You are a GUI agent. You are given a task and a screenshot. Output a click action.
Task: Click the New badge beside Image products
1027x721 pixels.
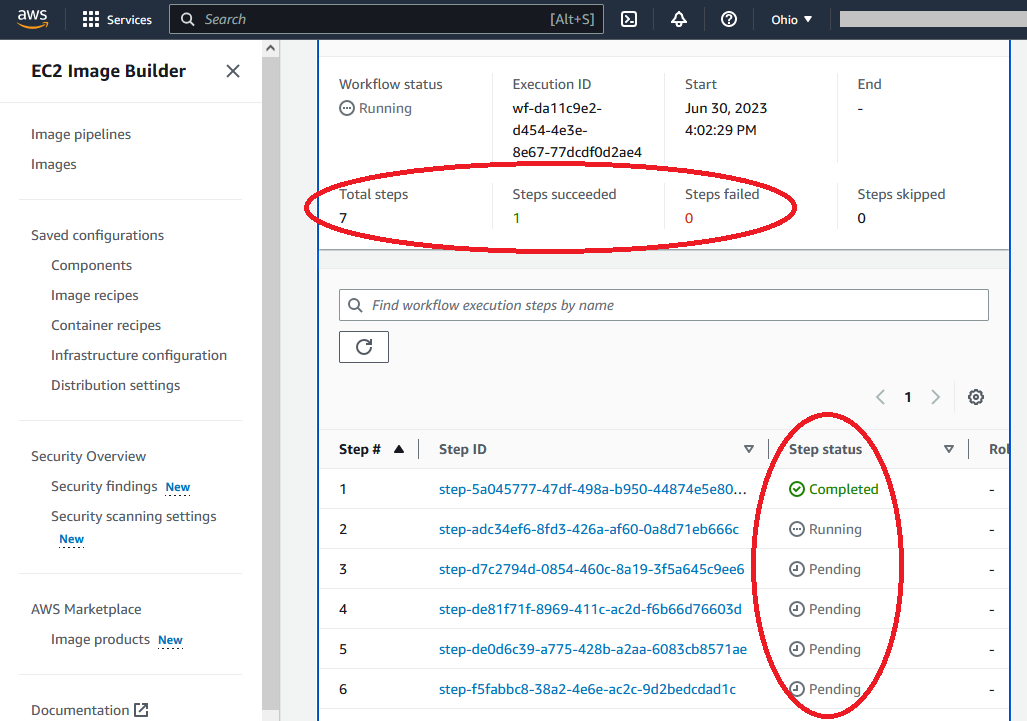coord(170,640)
